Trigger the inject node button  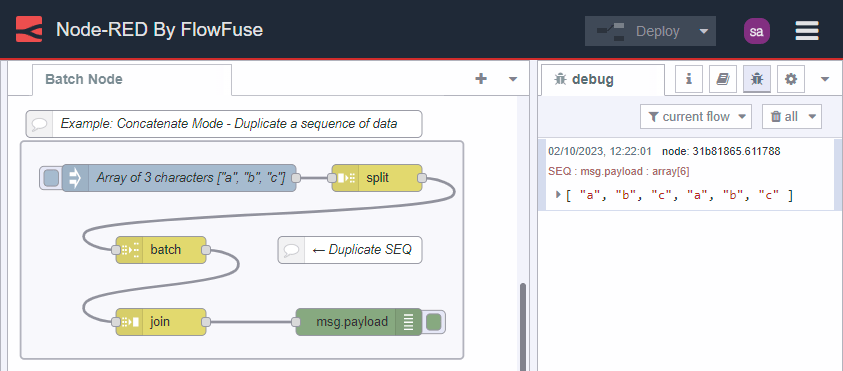(51, 178)
